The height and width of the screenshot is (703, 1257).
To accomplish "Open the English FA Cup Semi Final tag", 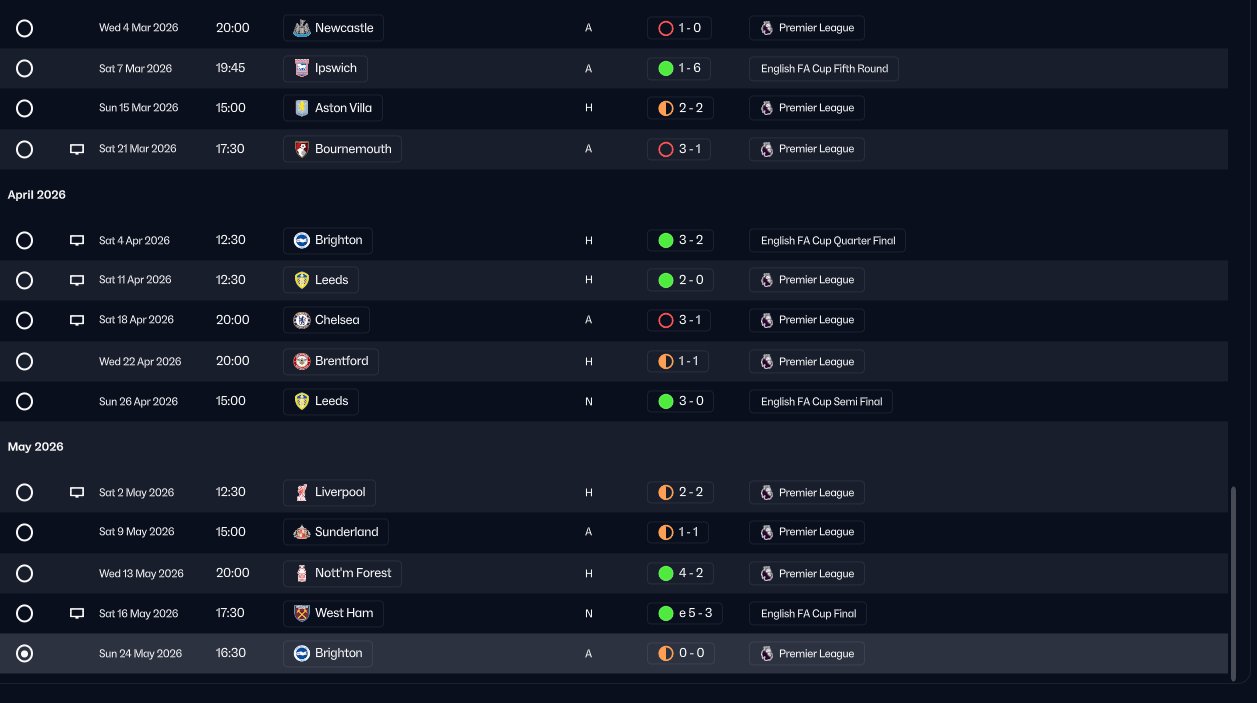I will point(821,401).
